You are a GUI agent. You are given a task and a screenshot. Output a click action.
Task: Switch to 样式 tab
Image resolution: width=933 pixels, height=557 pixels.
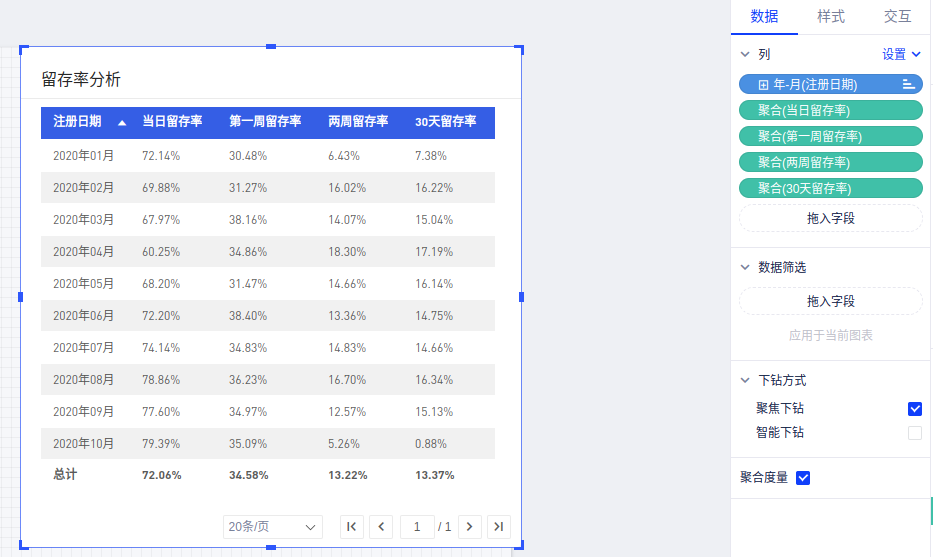[x=830, y=17]
